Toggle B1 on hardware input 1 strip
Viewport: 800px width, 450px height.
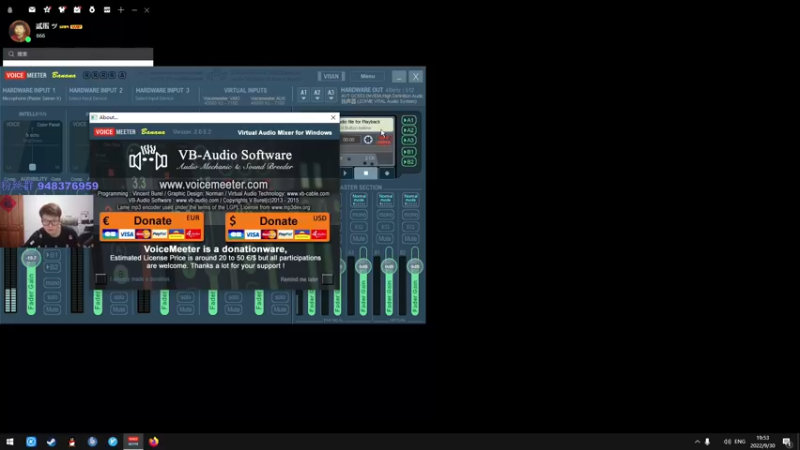[x=52, y=255]
